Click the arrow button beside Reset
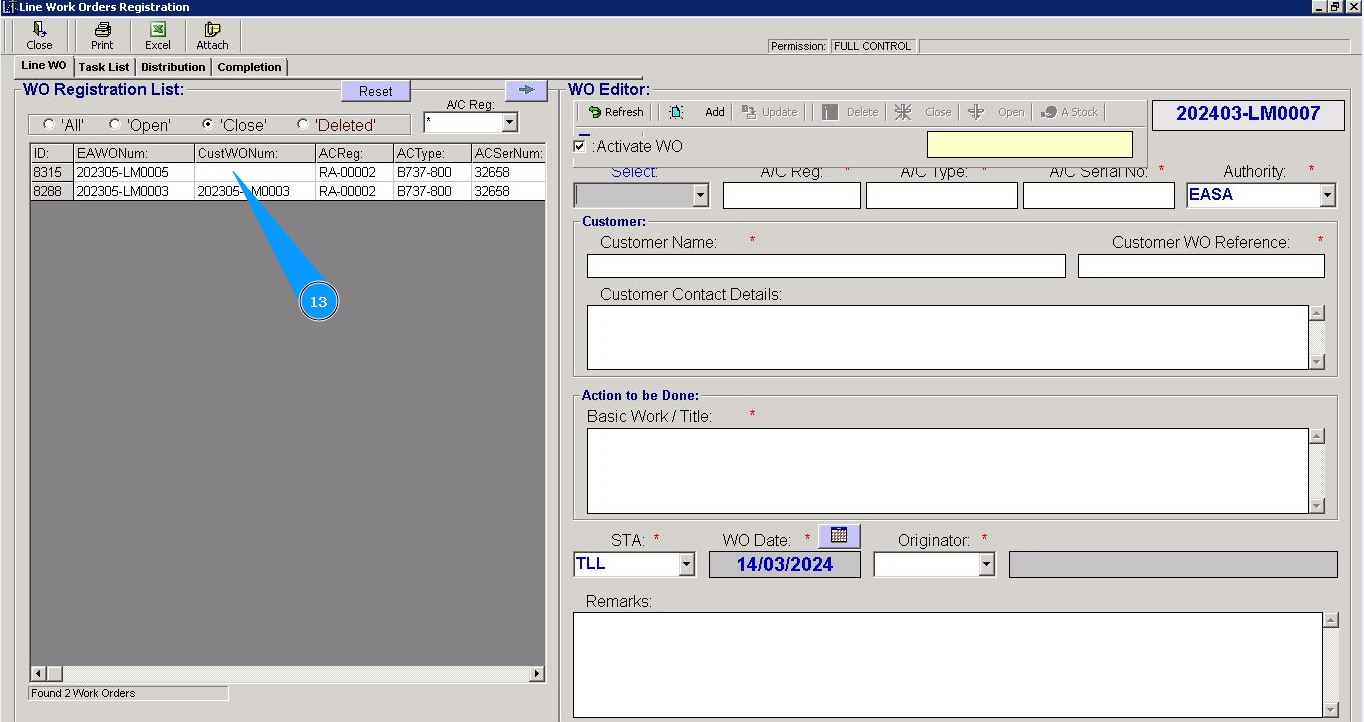 point(526,90)
